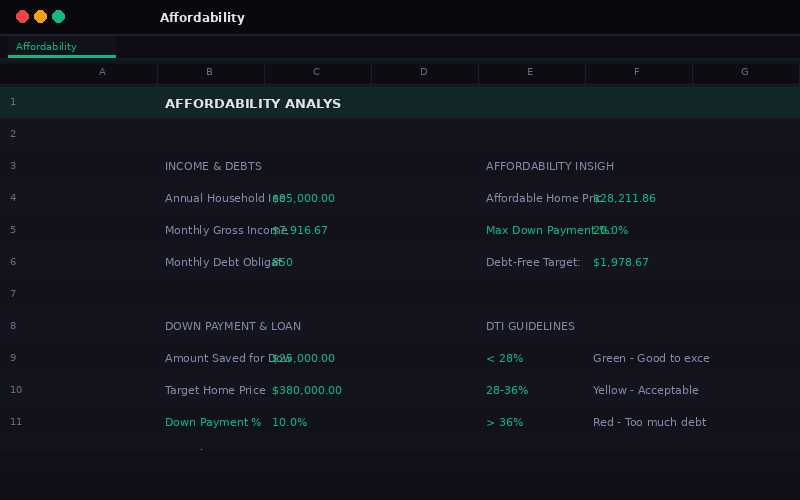Viewport: 800px width, 500px height.
Task: Click the green maximize window button
Action: click(58, 17)
